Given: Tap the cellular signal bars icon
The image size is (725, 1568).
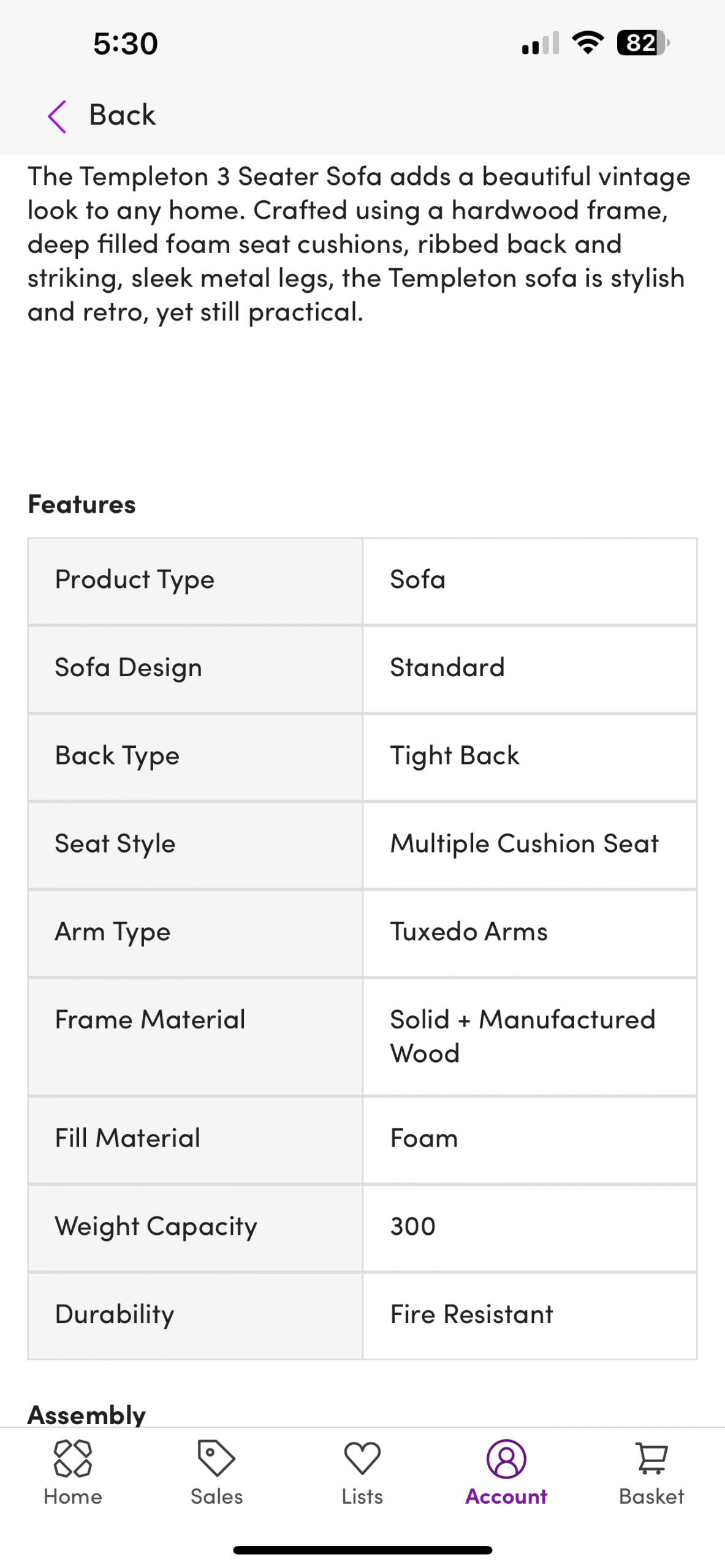Looking at the screenshot, I should point(540,43).
